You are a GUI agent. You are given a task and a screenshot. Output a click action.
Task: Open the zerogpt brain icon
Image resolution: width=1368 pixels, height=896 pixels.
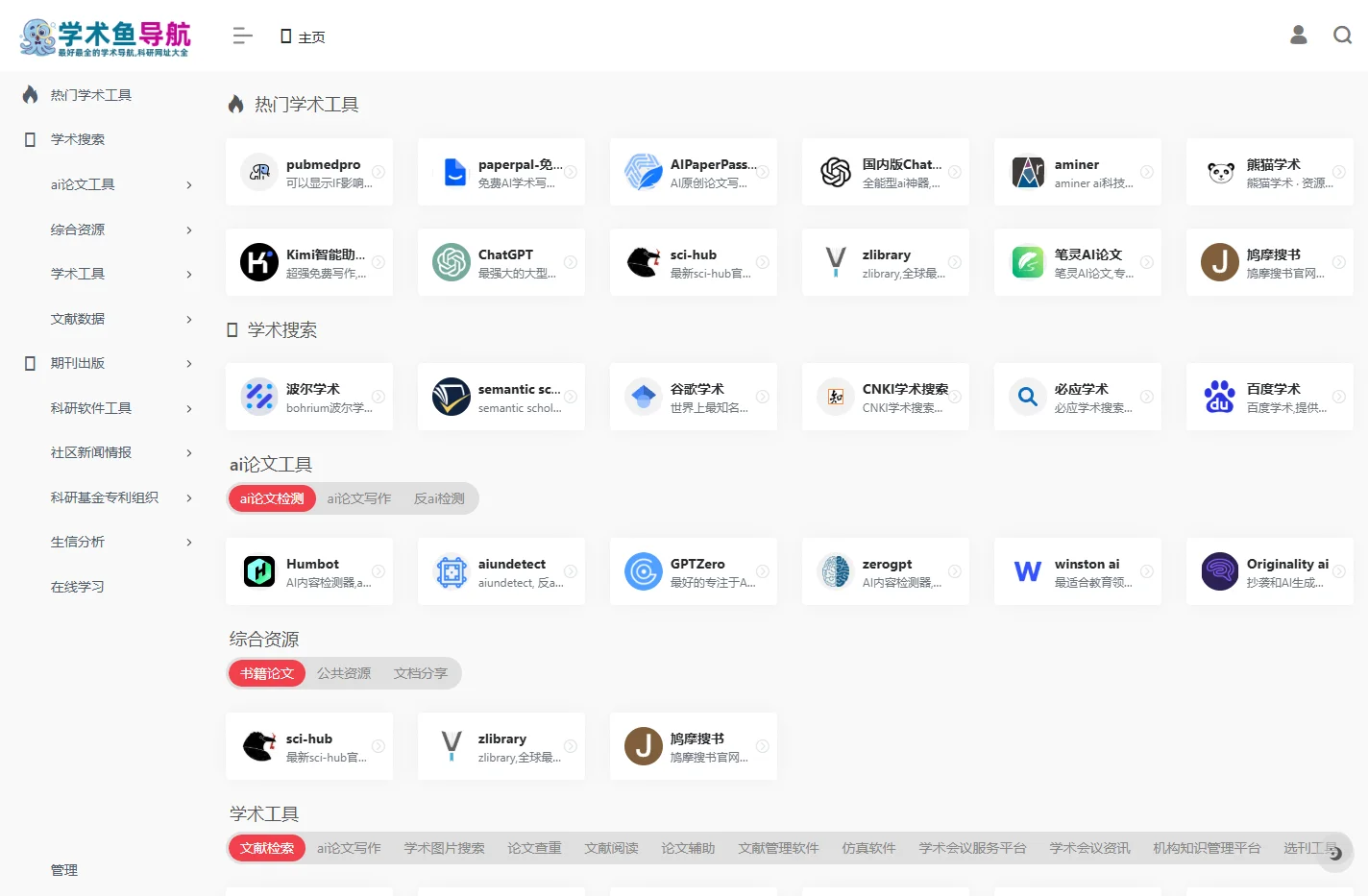pos(836,571)
